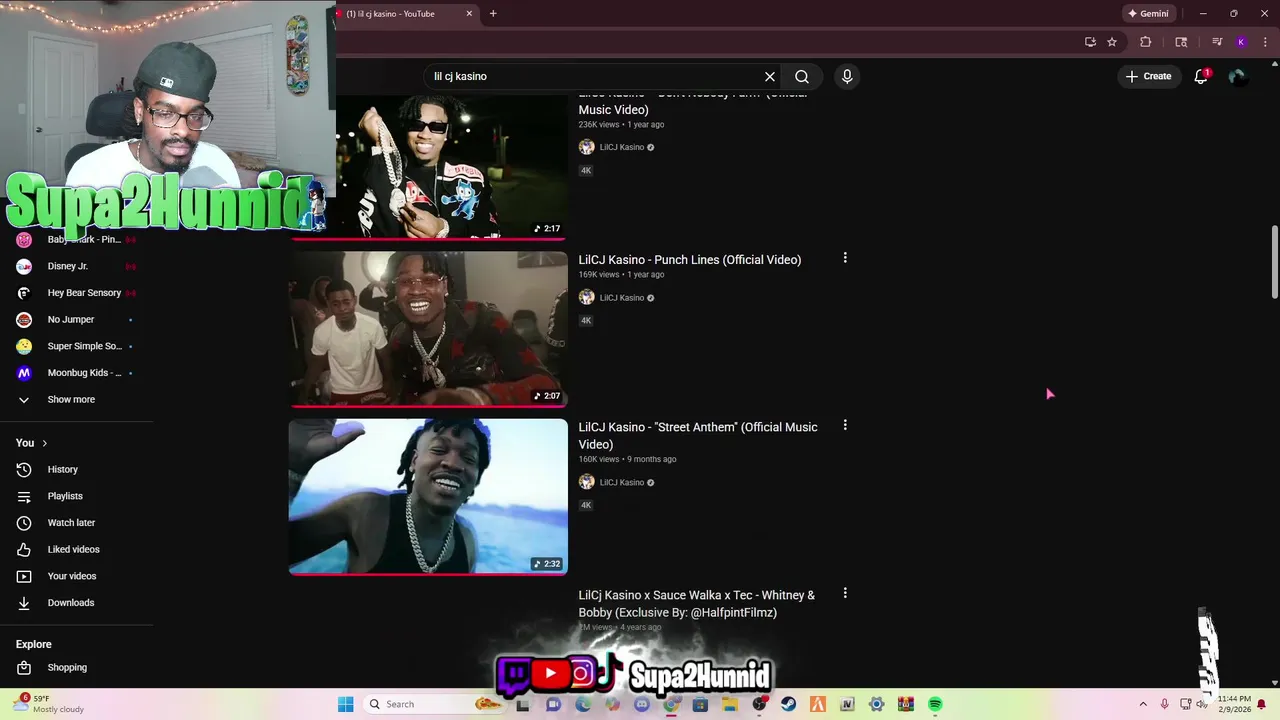Click the '160K views • 9 months ago' text
This screenshot has width=1280, height=720.
pyautogui.click(x=627, y=460)
